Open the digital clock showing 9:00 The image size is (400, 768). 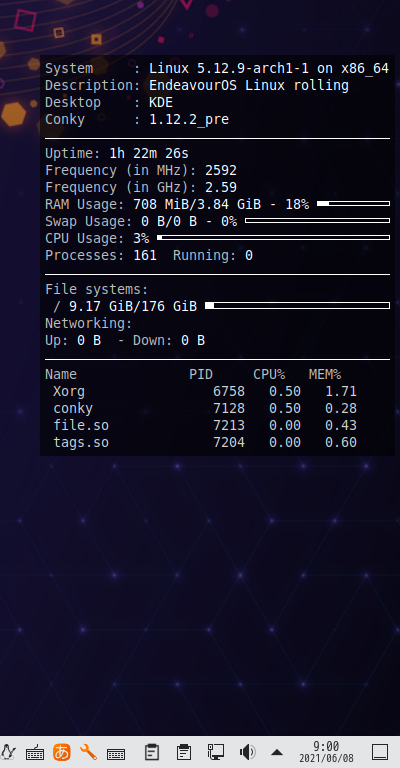click(326, 746)
